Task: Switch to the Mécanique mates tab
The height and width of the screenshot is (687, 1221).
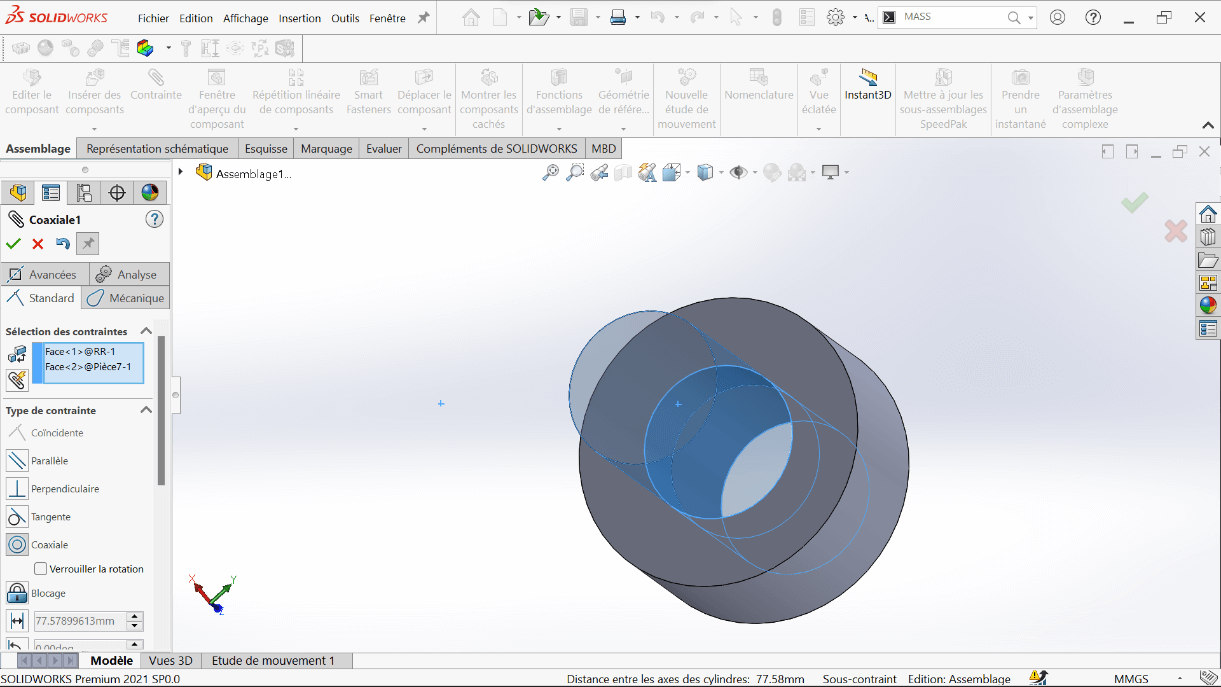Action: coord(126,298)
